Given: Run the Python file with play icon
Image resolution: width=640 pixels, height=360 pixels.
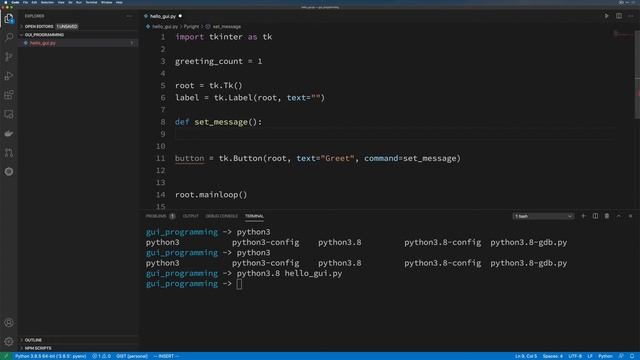Looking at the screenshot, I should 607,16.
